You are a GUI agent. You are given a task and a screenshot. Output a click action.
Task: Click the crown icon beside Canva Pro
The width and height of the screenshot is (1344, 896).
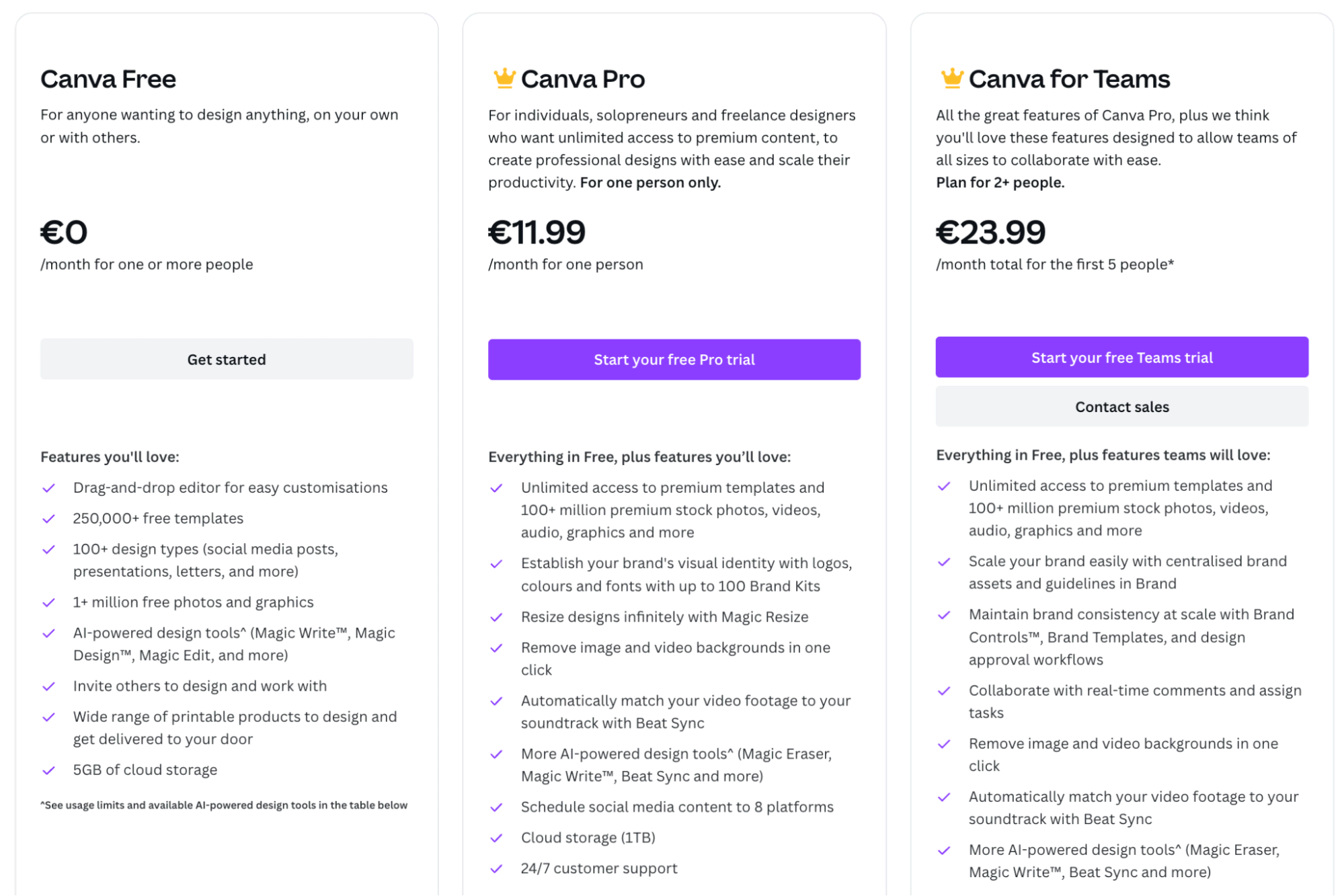[504, 78]
